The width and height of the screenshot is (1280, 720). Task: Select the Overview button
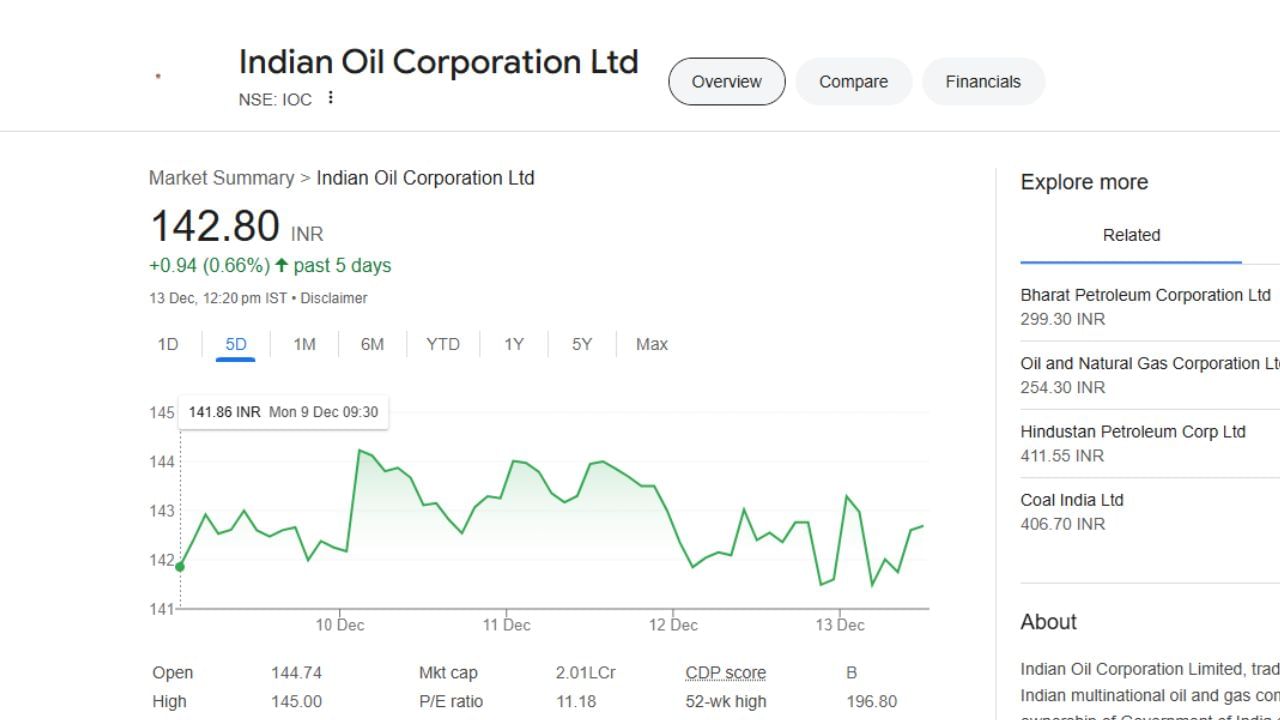point(727,82)
